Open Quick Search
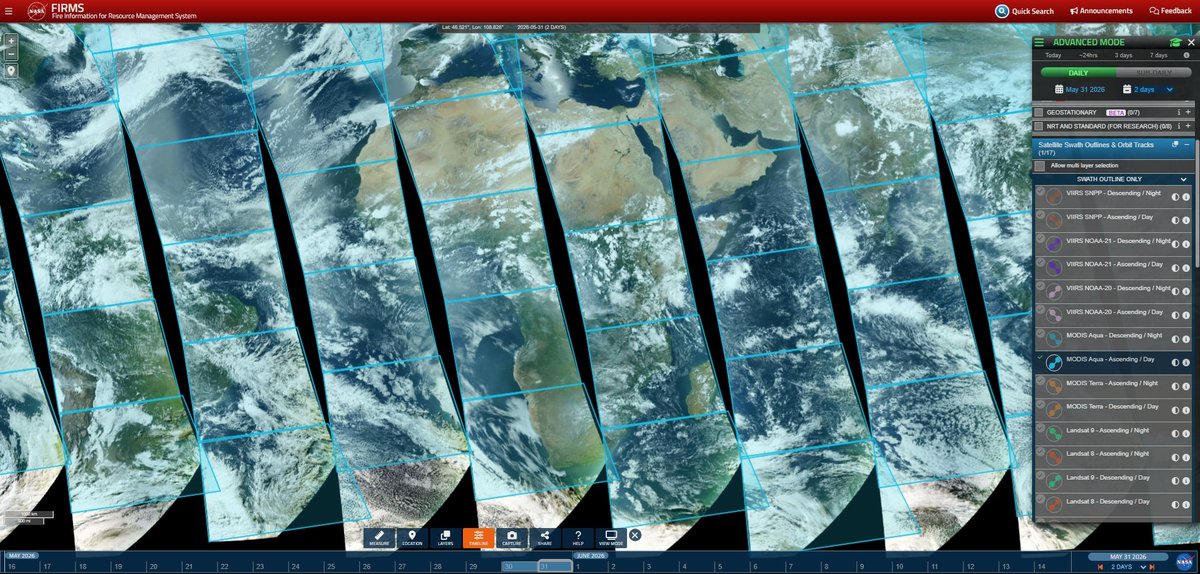The width and height of the screenshot is (1200, 574). (x=1024, y=11)
